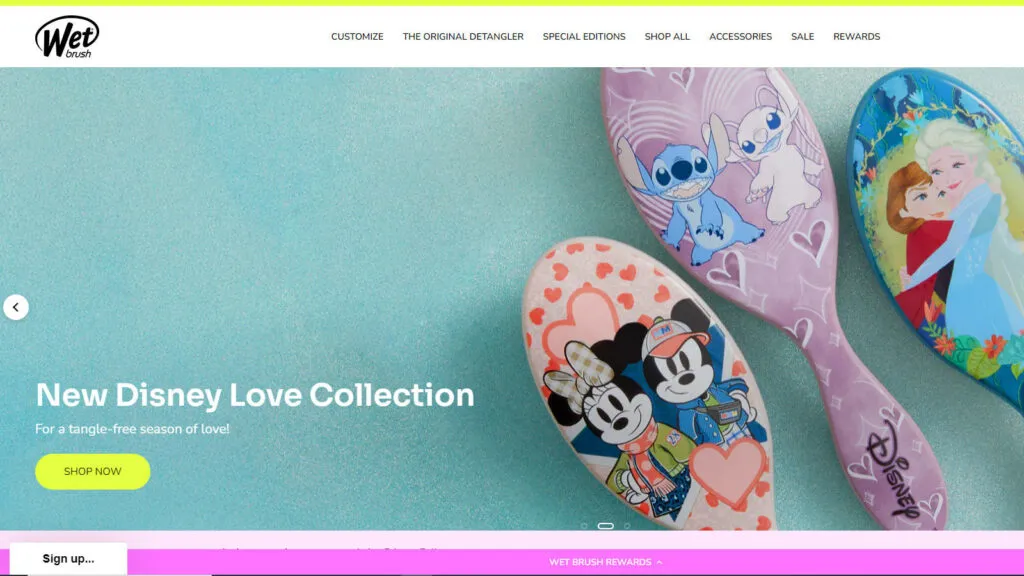The height and width of the screenshot is (576, 1024).
Task: Open the Customize menu item
Action: coord(357,37)
